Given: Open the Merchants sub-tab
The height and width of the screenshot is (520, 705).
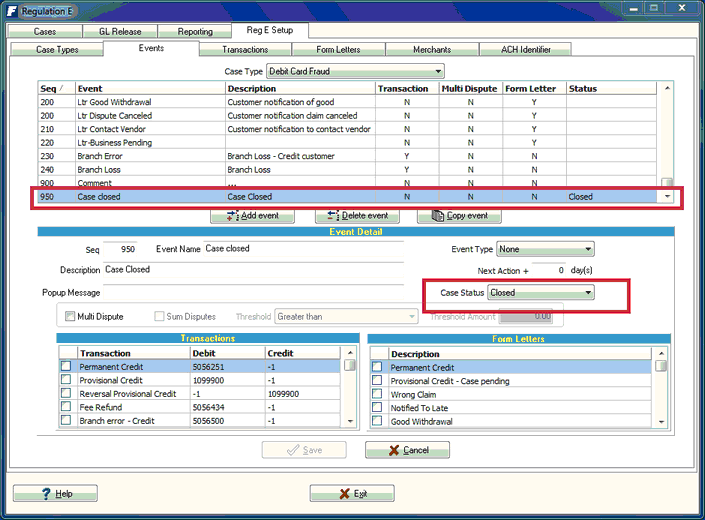Looking at the screenshot, I should (x=432, y=49).
